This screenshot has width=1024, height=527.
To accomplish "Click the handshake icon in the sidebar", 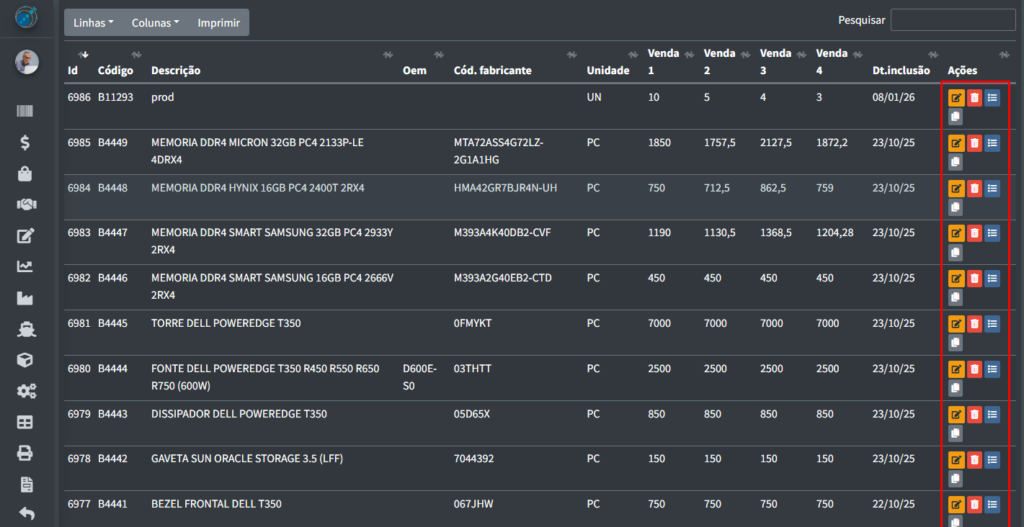I will coord(26,205).
